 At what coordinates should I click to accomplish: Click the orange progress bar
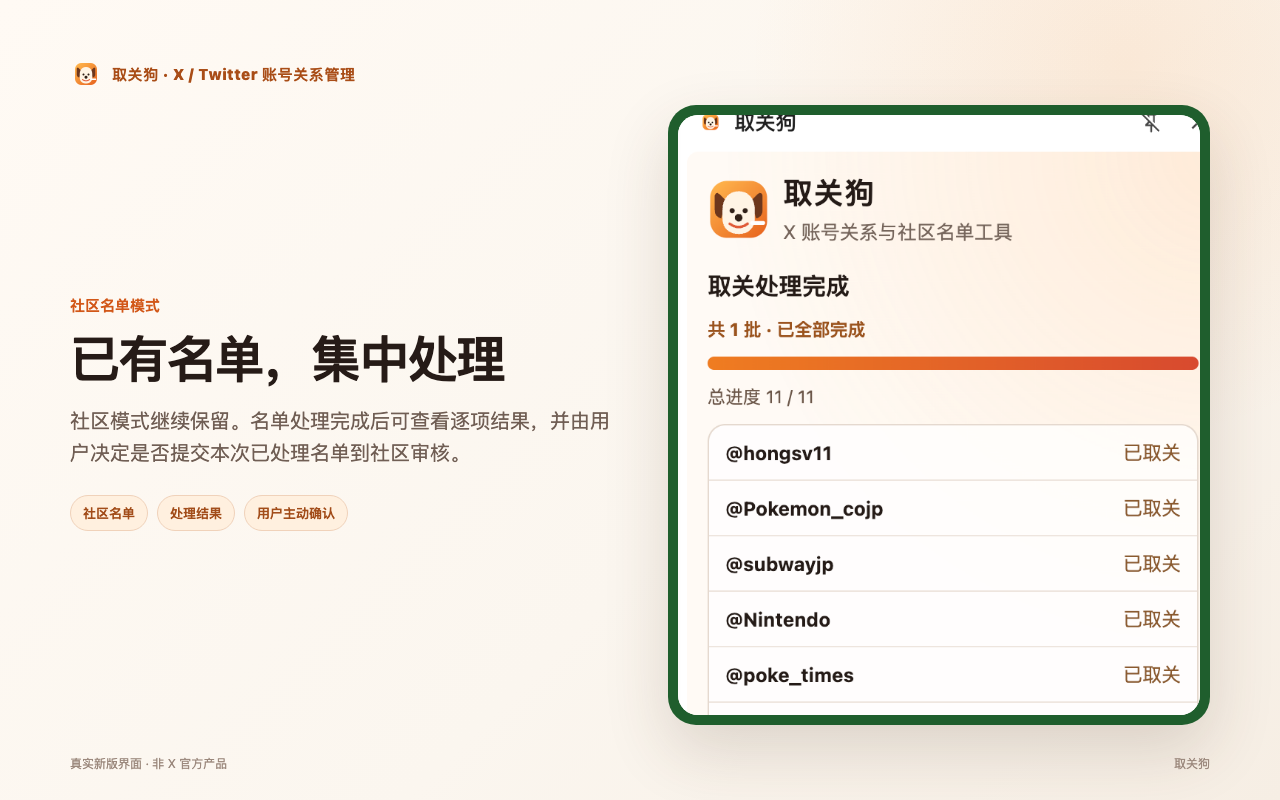tap(953, 363)
